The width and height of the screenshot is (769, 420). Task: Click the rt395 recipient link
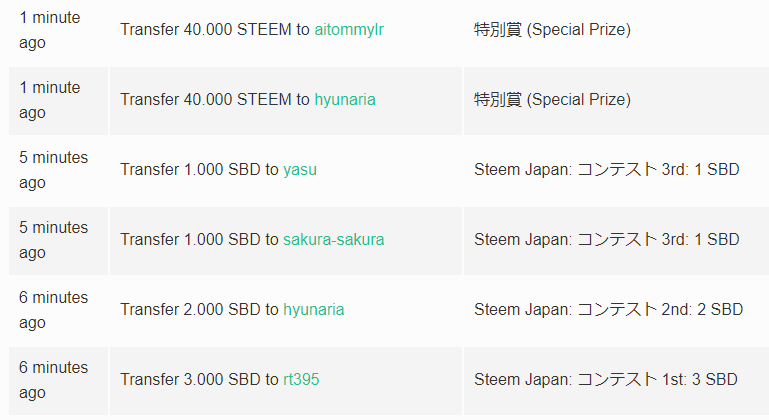pos(301,380)
